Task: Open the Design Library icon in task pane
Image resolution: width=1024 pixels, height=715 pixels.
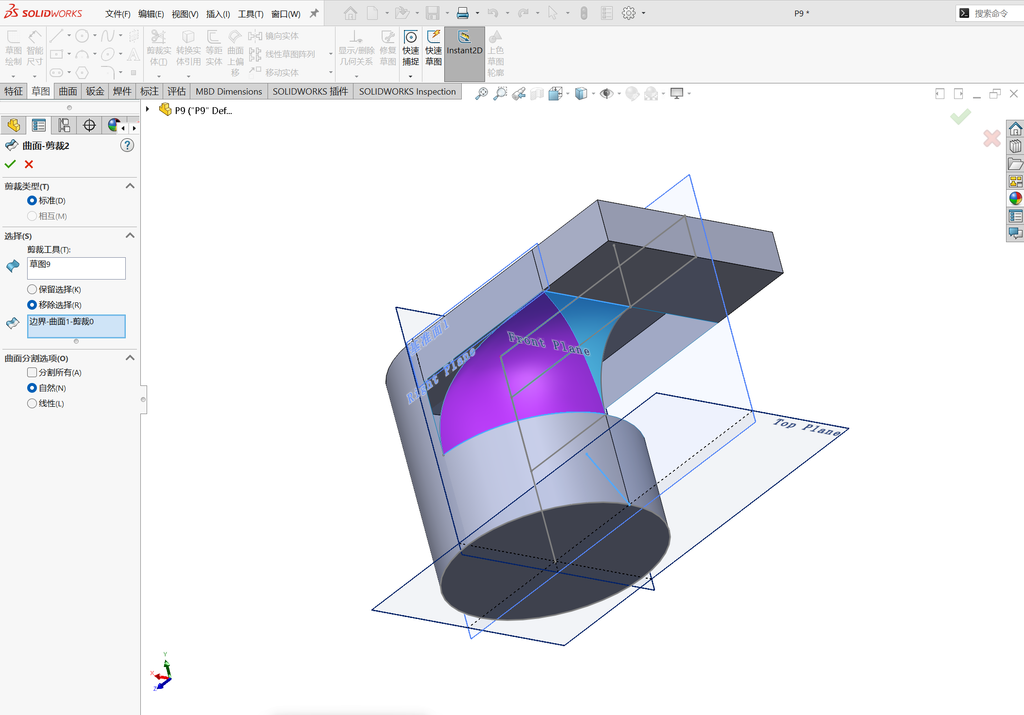Action: tap(1015, 146)
